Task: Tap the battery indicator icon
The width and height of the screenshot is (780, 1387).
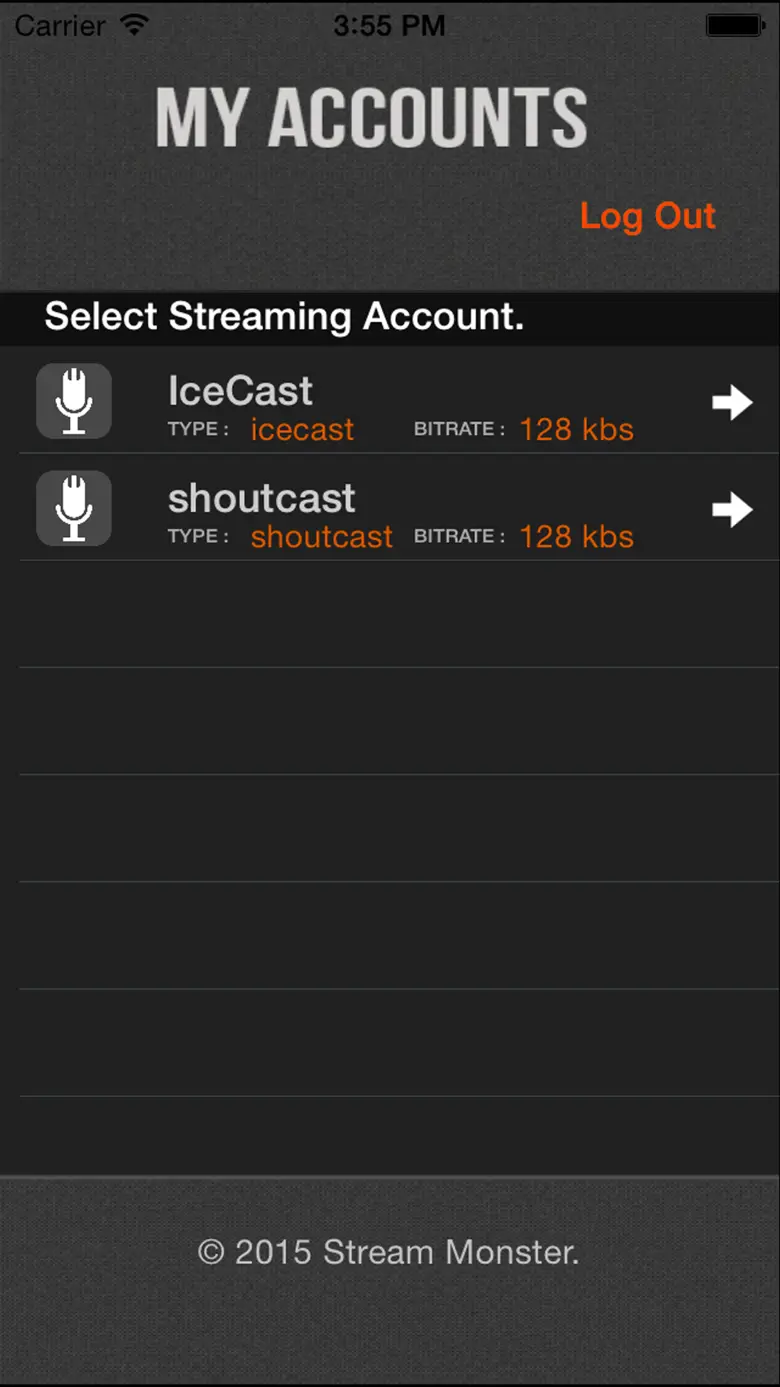Action: click(x=735, y=26)
